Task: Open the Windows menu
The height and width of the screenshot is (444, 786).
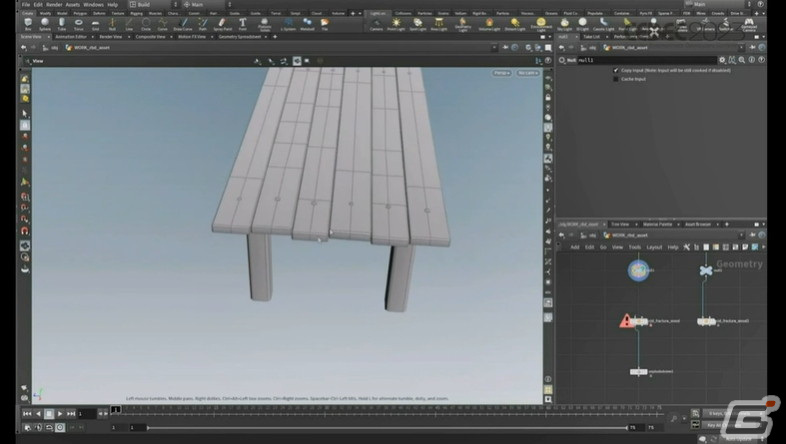Action: click(x=93, y=5)
